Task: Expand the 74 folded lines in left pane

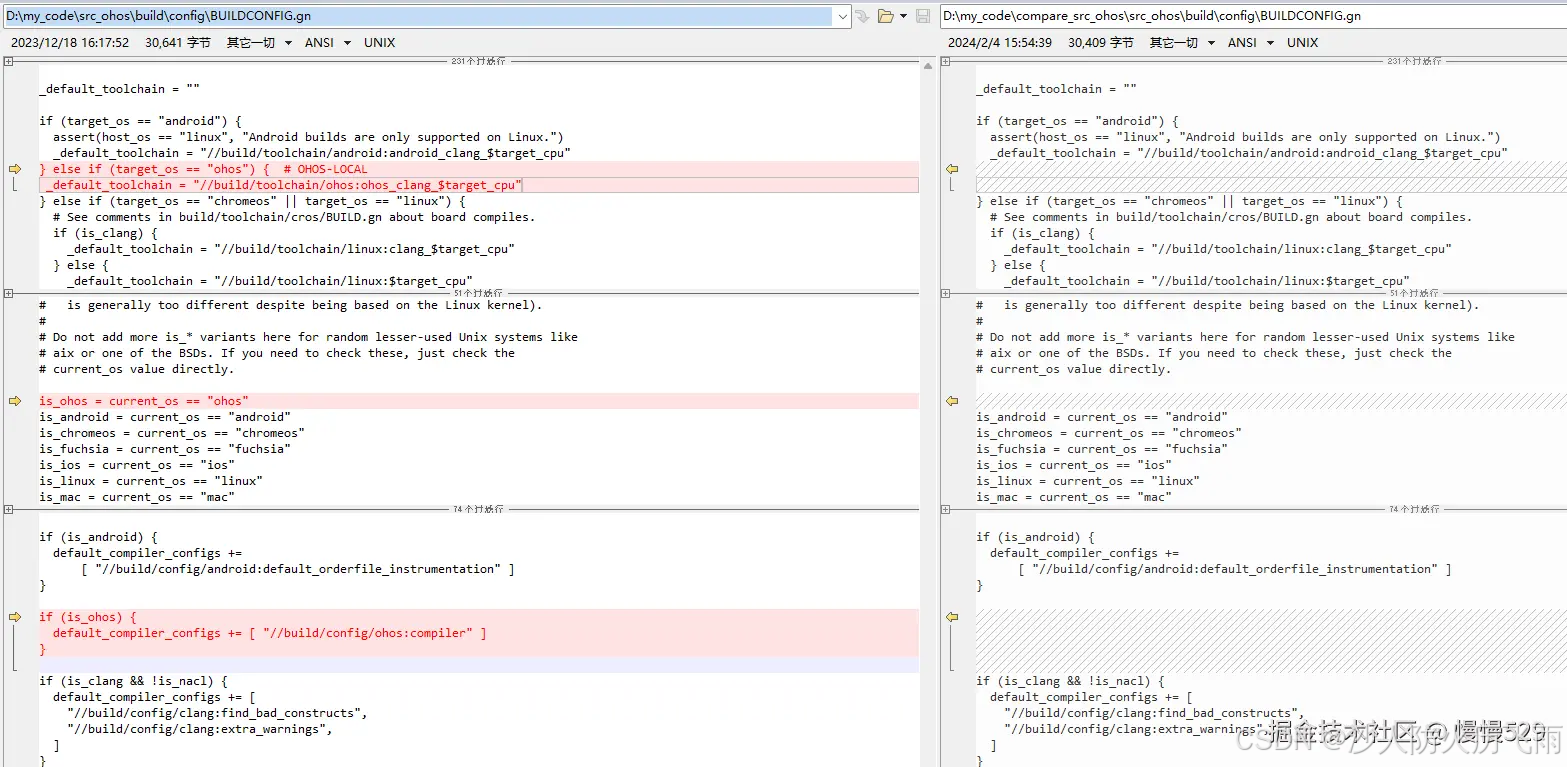Action: click(x=8, y=509)
